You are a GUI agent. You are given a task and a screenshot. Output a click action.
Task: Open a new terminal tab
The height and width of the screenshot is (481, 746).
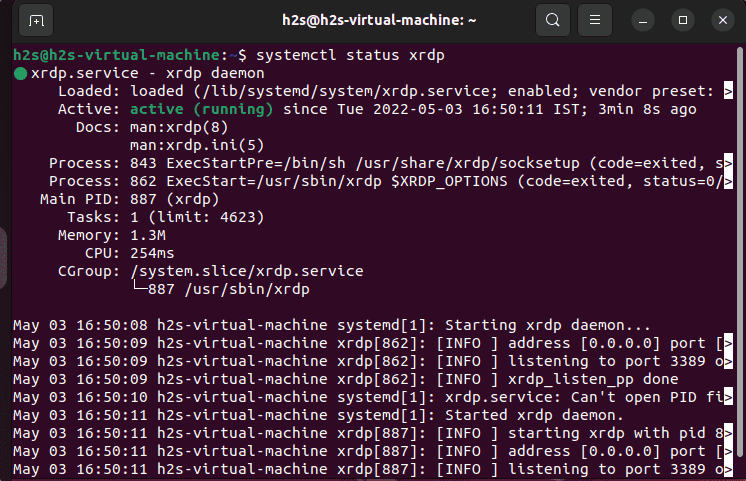[x=36, y=20]
